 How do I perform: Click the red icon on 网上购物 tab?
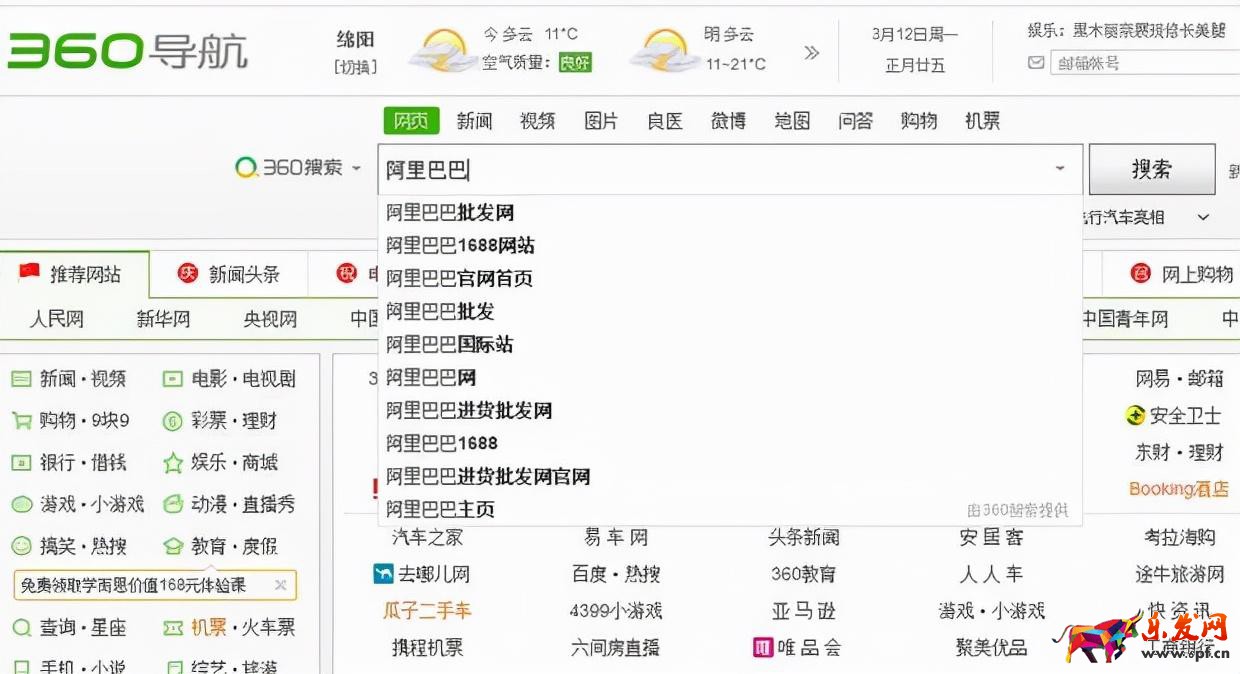click(x=1140, y=273)
